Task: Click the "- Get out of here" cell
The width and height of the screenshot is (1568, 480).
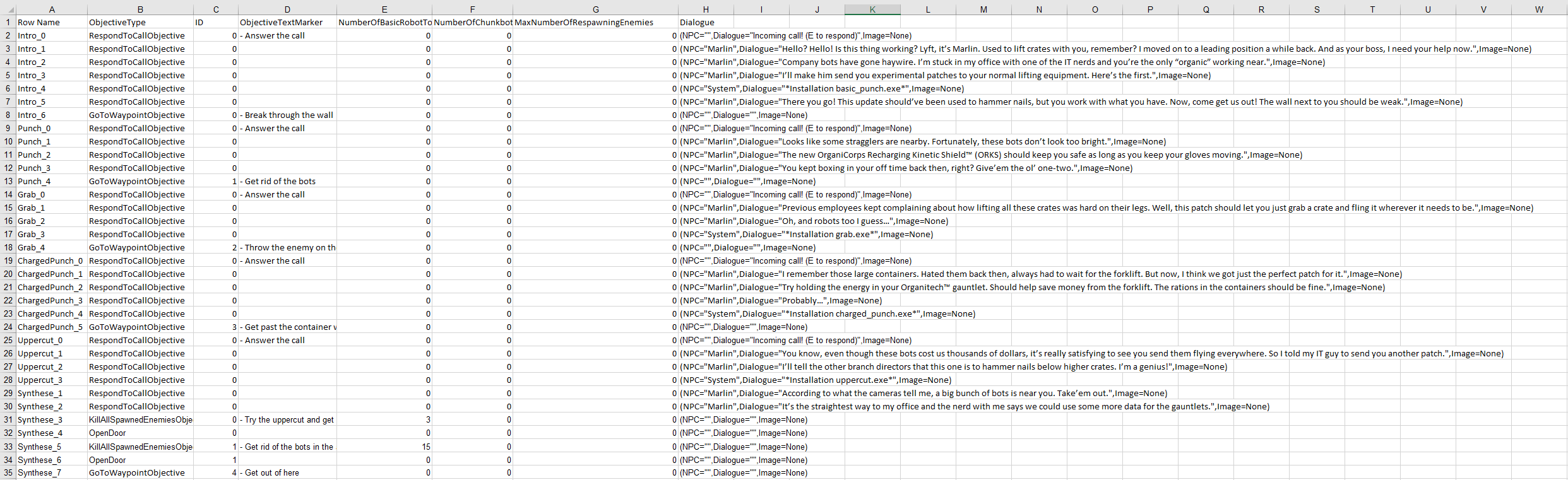Action: [x=273, y=473]
